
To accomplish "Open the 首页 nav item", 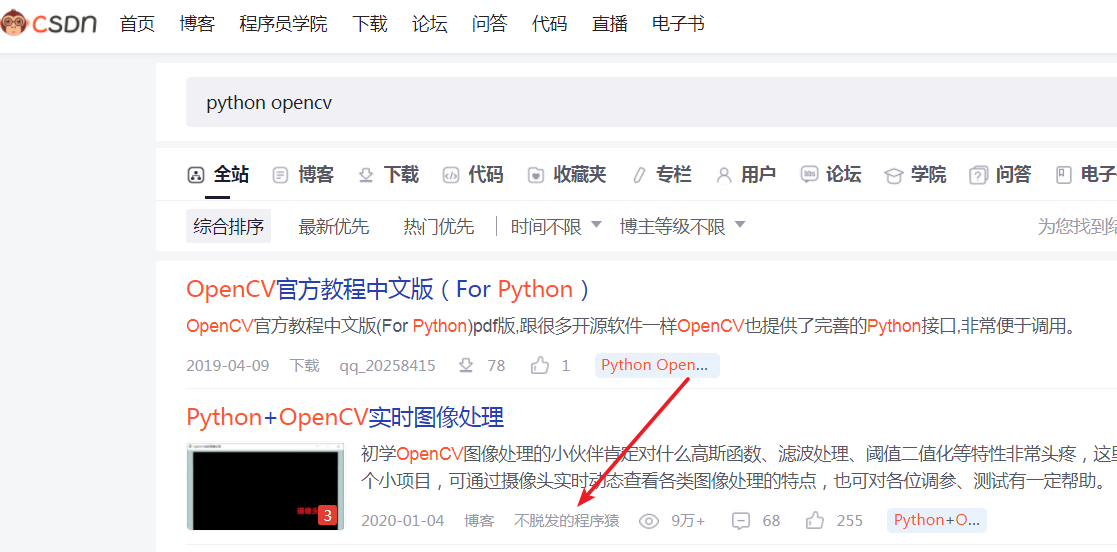I will pos(137,24).
